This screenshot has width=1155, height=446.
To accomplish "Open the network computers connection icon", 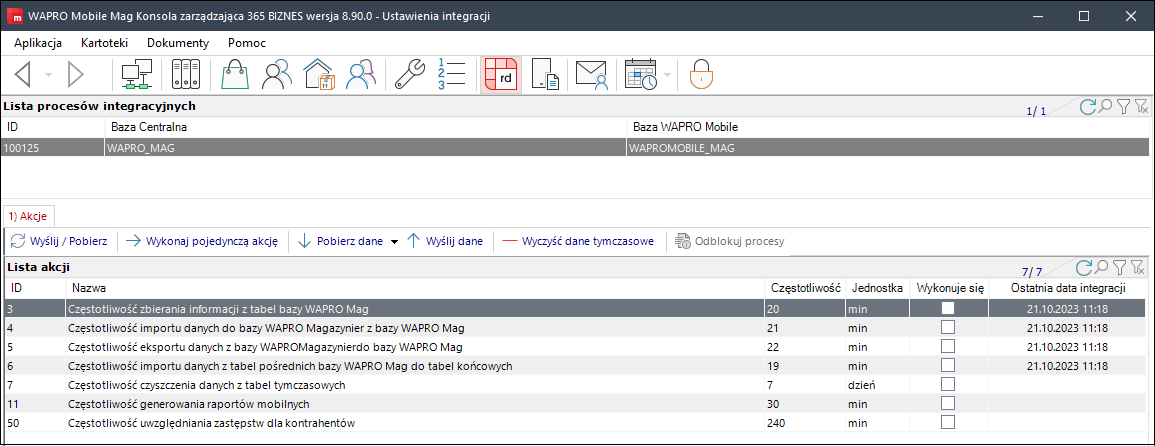I will tap(136, 74).
